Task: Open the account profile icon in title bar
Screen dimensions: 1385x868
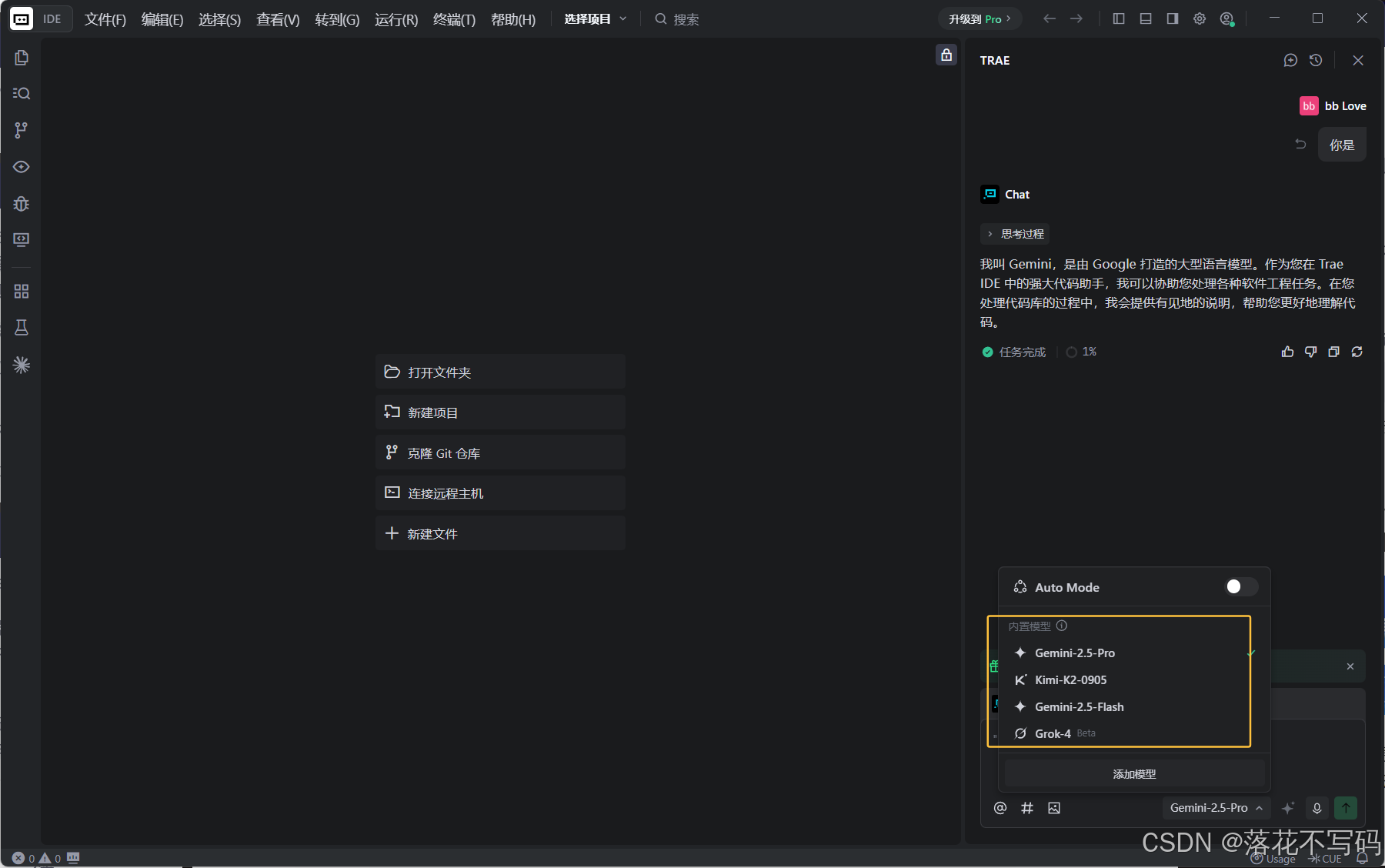Action: (x=1227, y=18)
